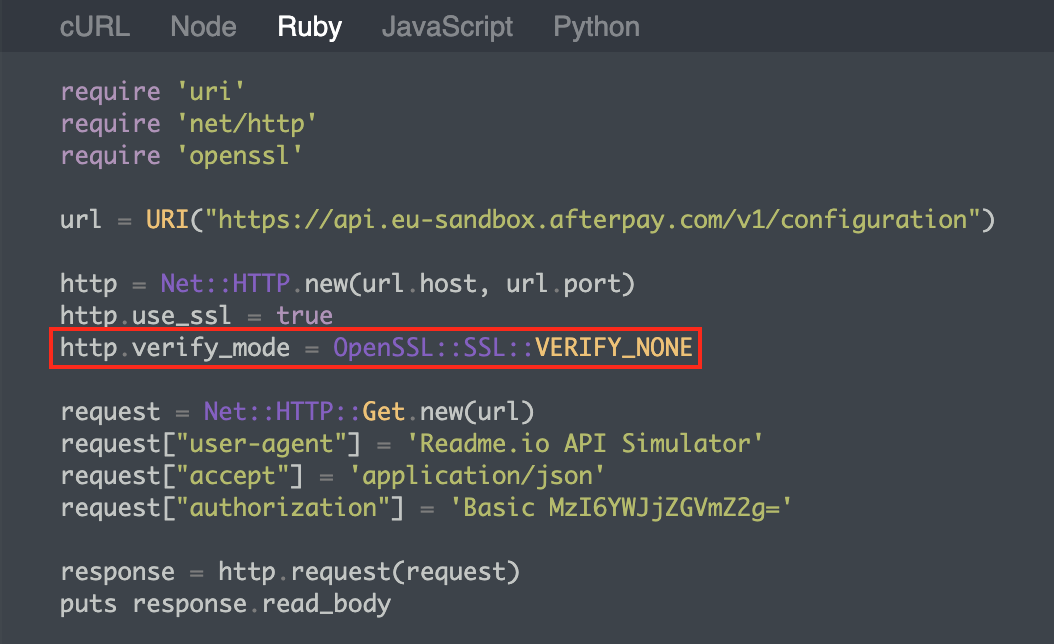Switch to the Node tab
This screenshot has height=644, width=1054.
[203, 27]
